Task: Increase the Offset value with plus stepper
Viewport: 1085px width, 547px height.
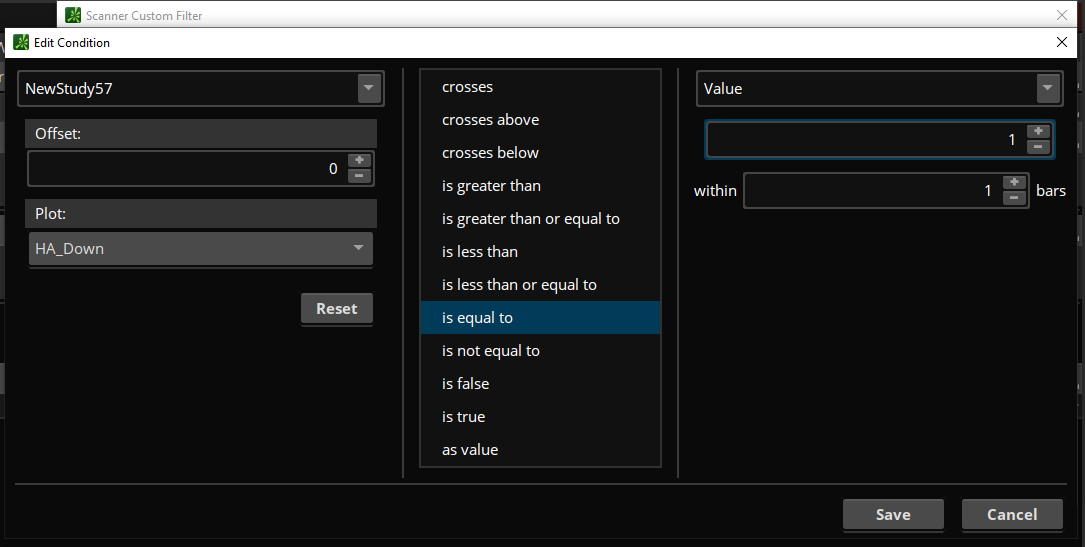Action: [359, 161]
